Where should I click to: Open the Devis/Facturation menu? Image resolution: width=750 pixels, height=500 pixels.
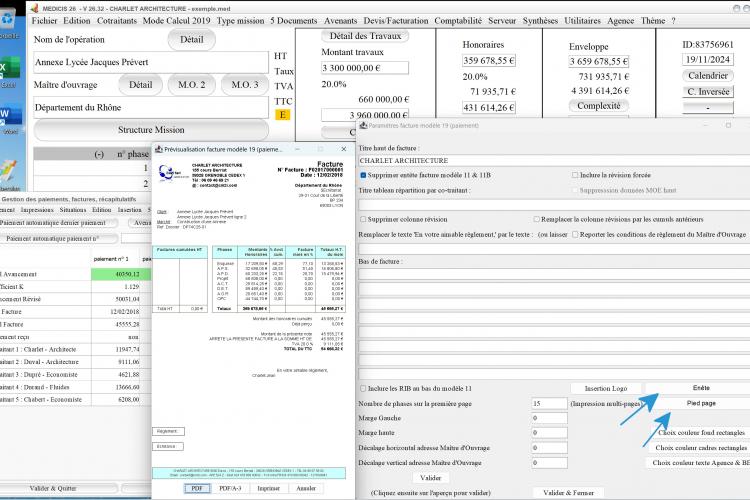click(x=396, y=21)
